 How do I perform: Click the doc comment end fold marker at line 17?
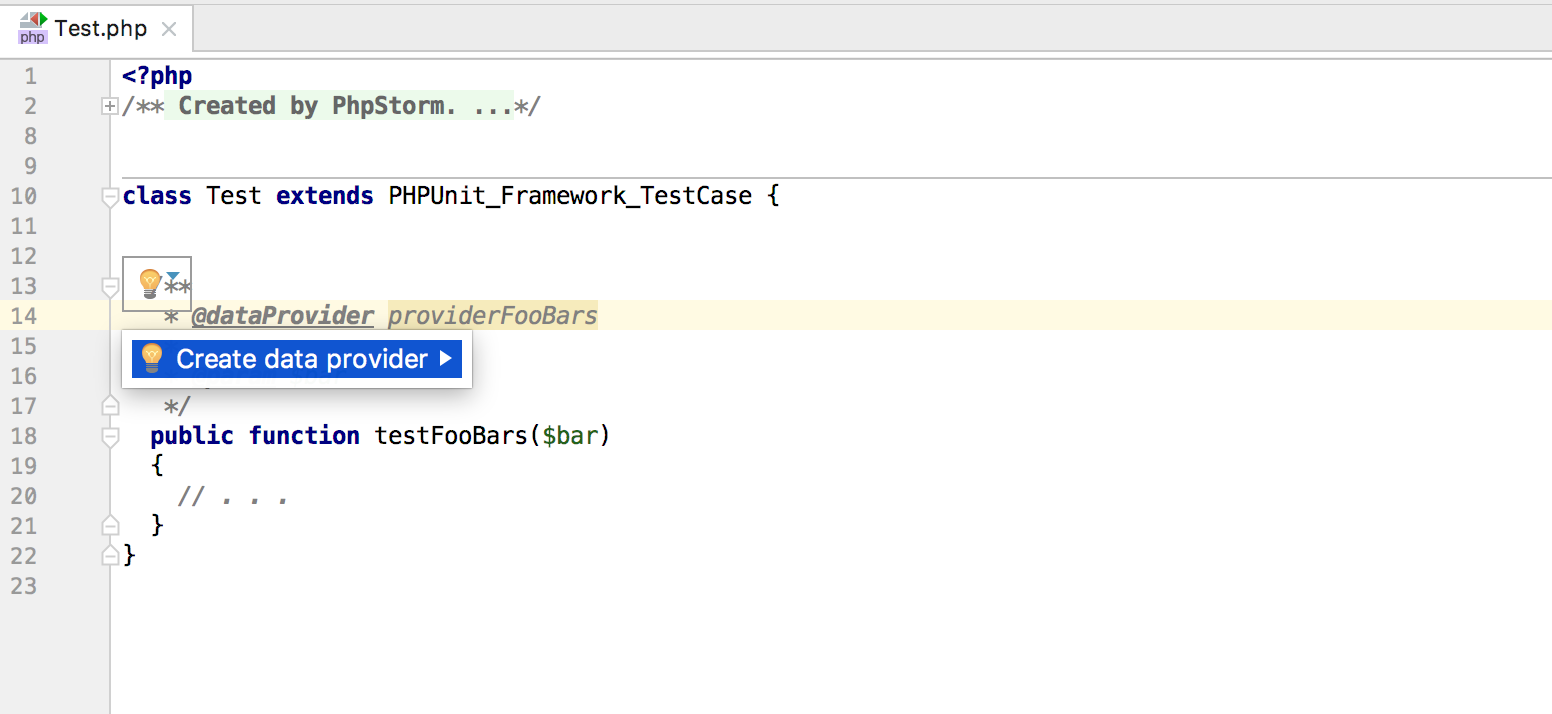tap(110, 405)
